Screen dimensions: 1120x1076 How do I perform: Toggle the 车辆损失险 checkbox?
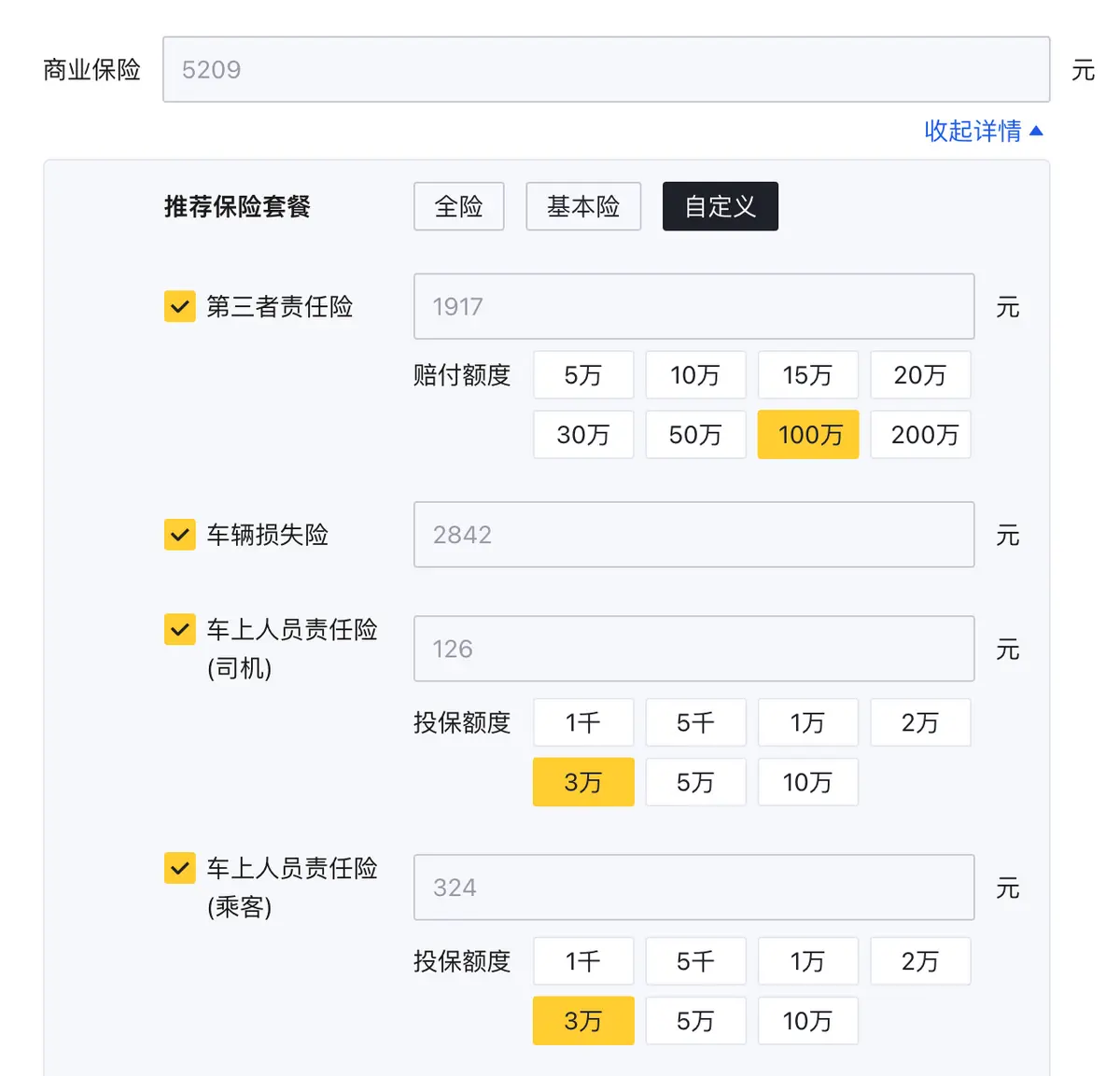point(180,535)
